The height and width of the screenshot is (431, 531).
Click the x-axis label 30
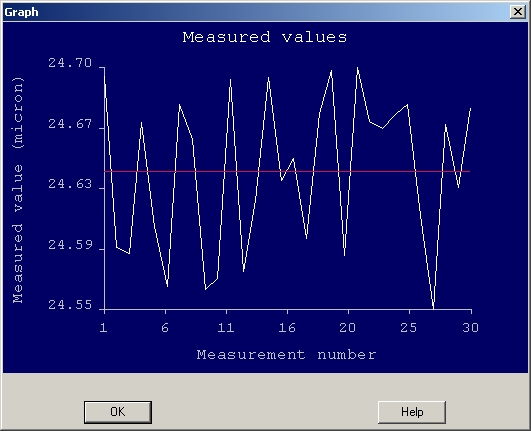(470, 327)
